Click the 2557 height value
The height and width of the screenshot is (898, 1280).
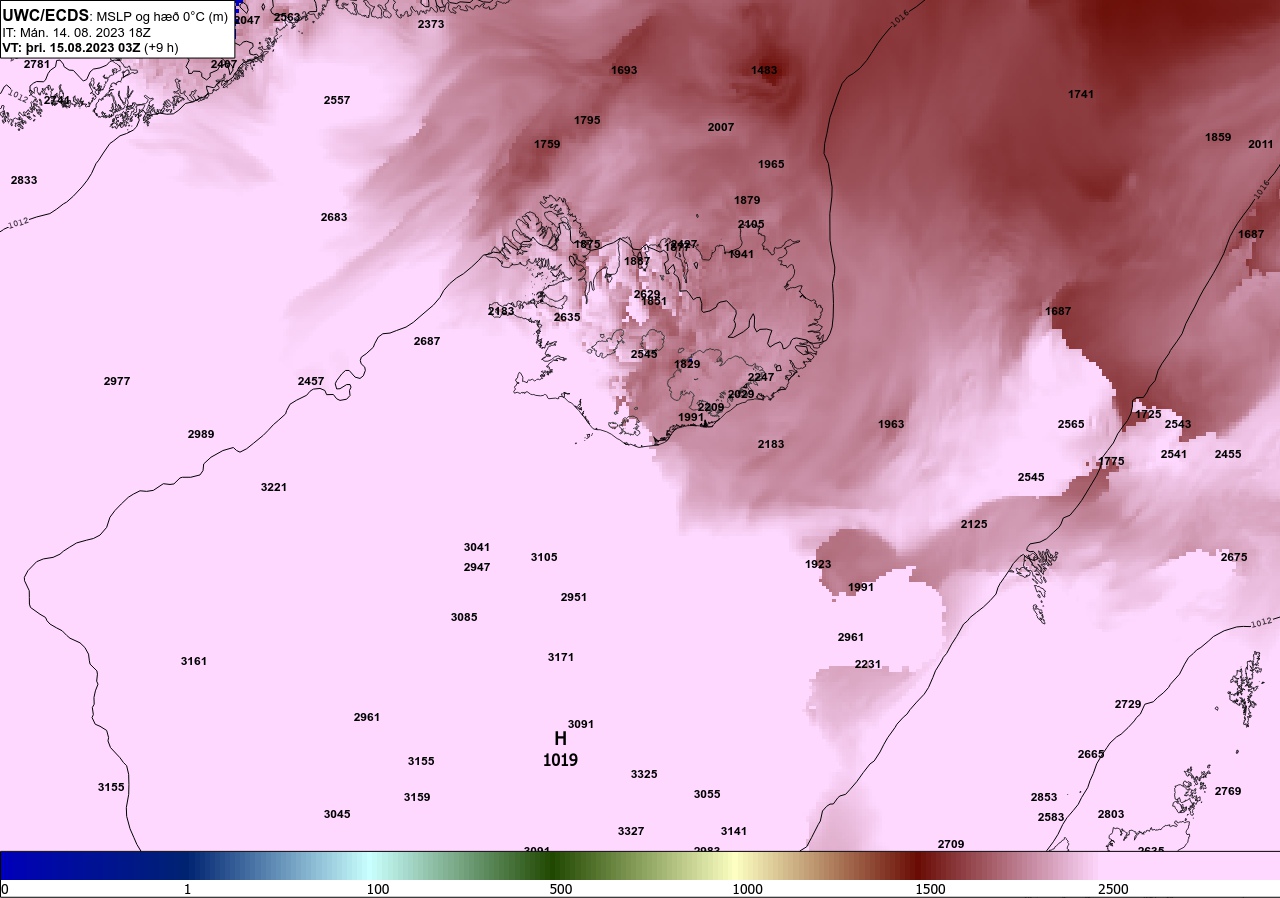click(337, 100)
